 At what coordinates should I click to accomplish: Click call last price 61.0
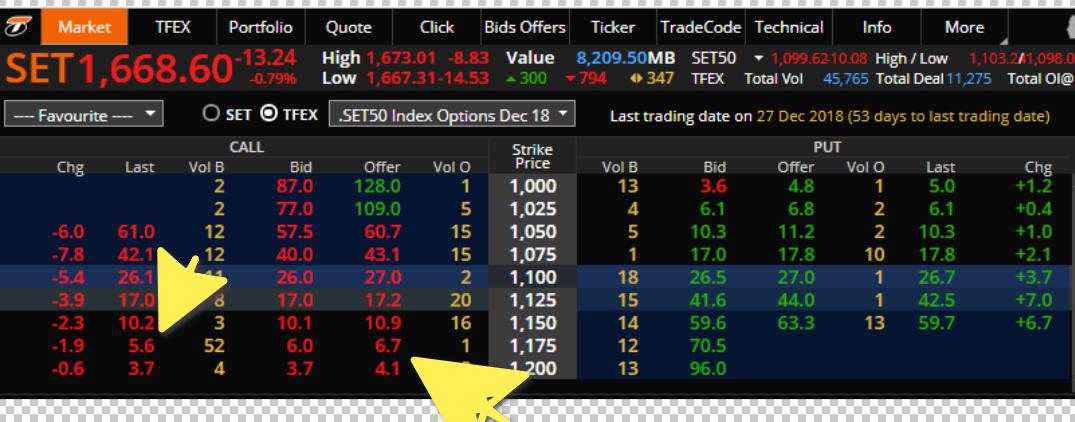tap(136, 232)
